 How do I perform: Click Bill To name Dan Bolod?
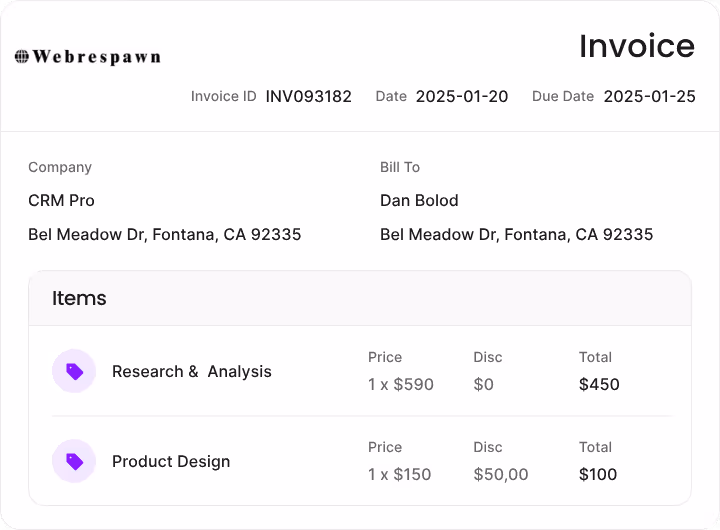419,200
